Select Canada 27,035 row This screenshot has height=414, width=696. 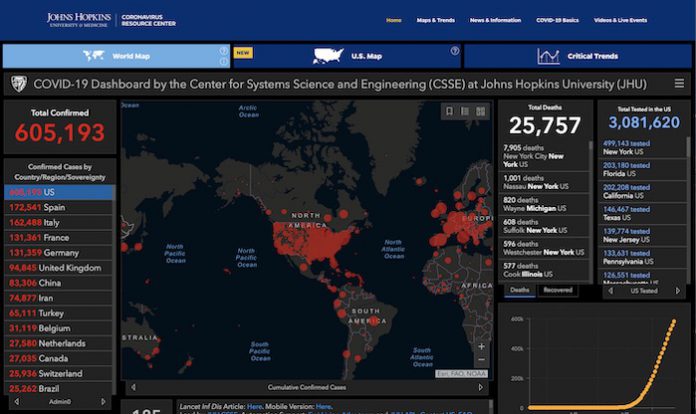point(58,358)
